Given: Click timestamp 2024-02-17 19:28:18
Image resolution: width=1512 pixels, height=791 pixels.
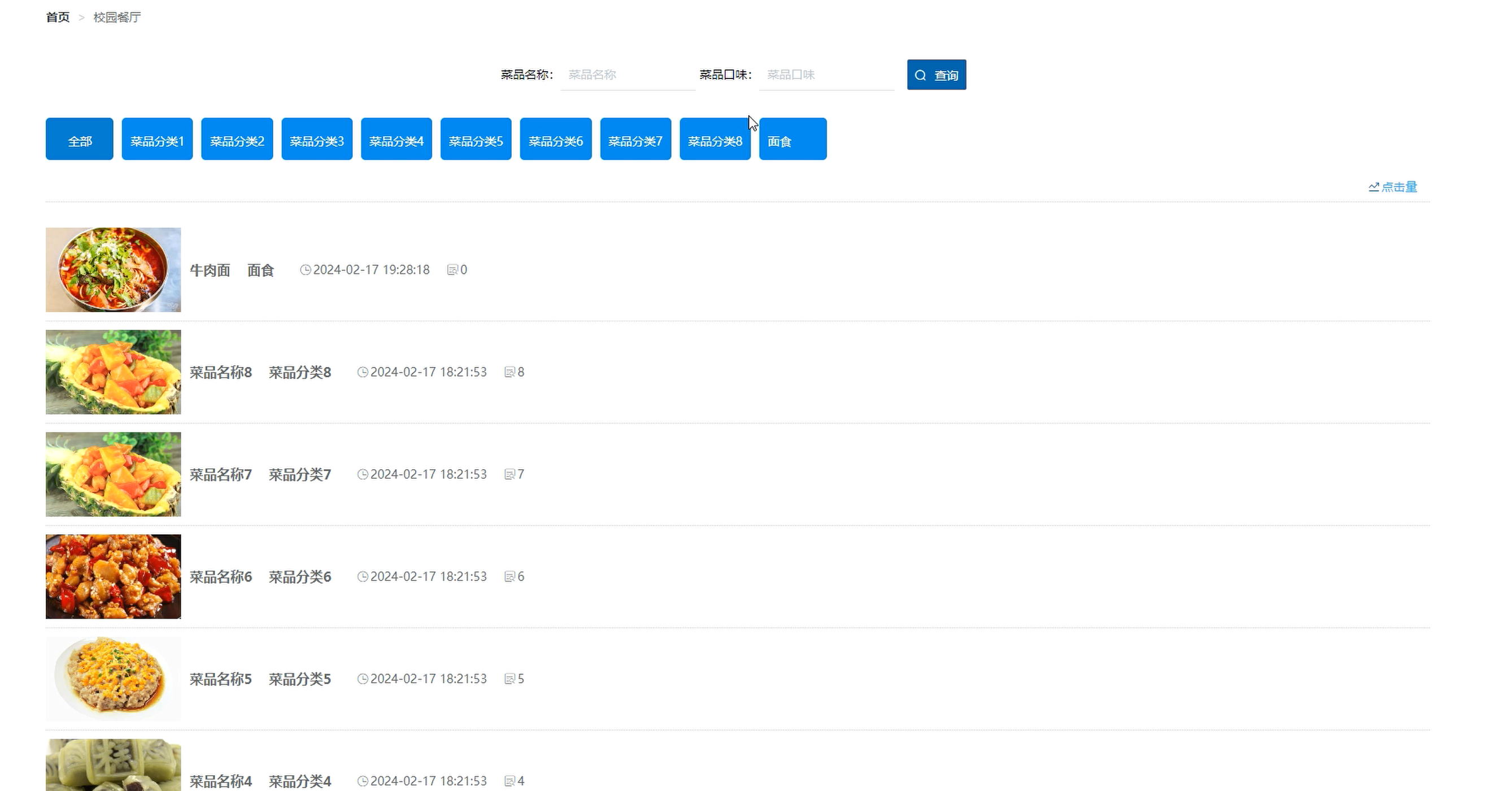Looking at the screenshot, I should (371, 270).
